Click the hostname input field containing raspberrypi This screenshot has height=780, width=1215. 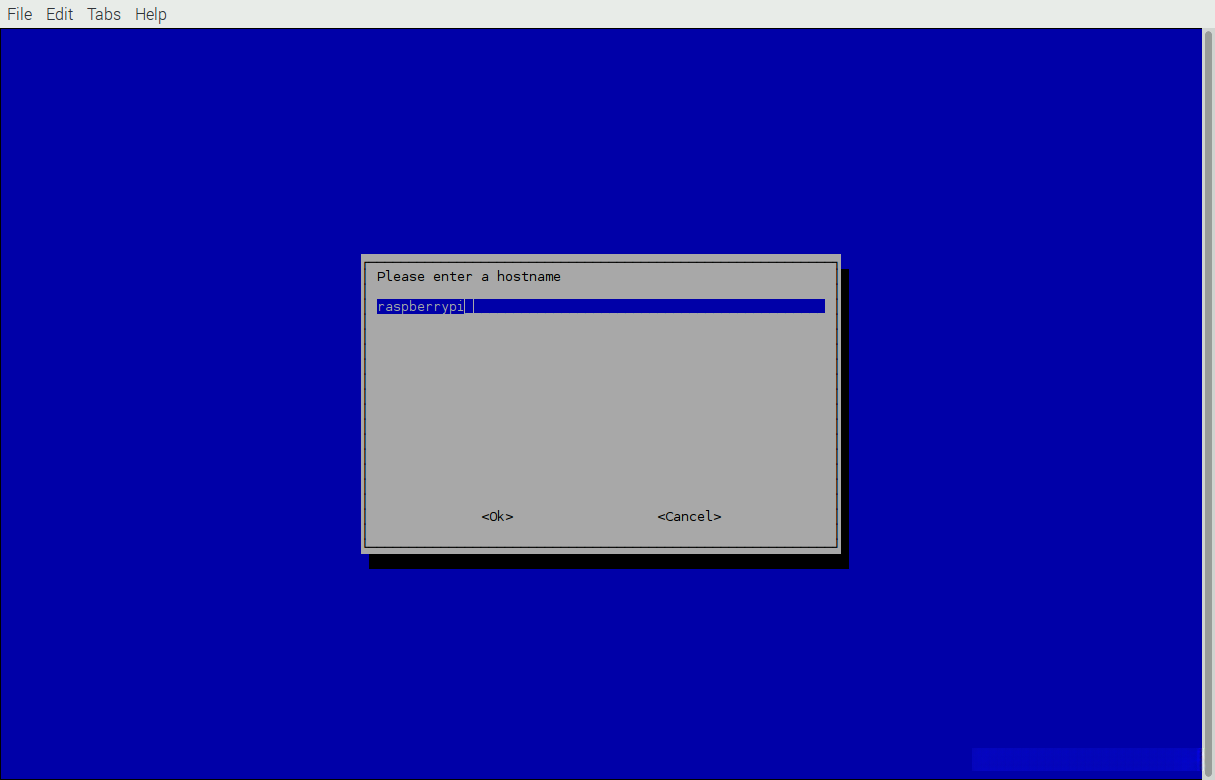click(x=601, y=306)
